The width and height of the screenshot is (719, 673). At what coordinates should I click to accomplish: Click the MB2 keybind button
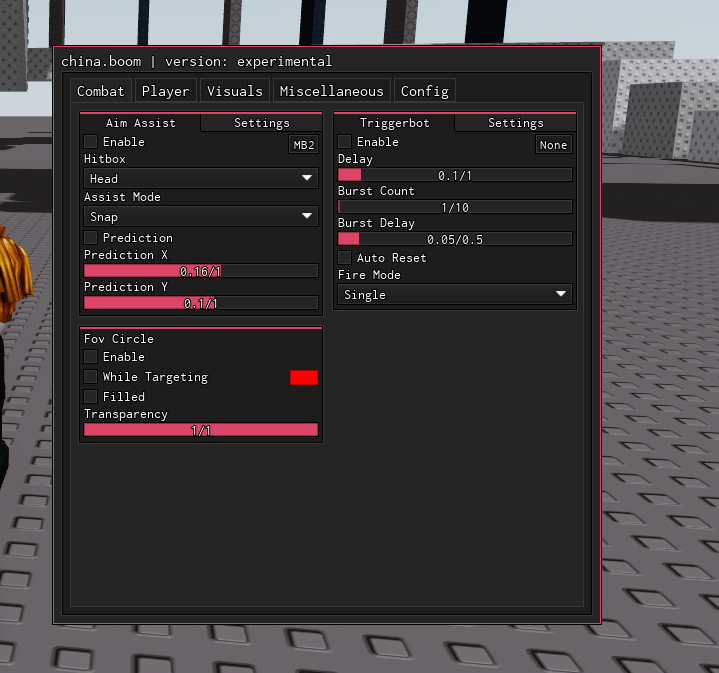click(x=304, y=145)
